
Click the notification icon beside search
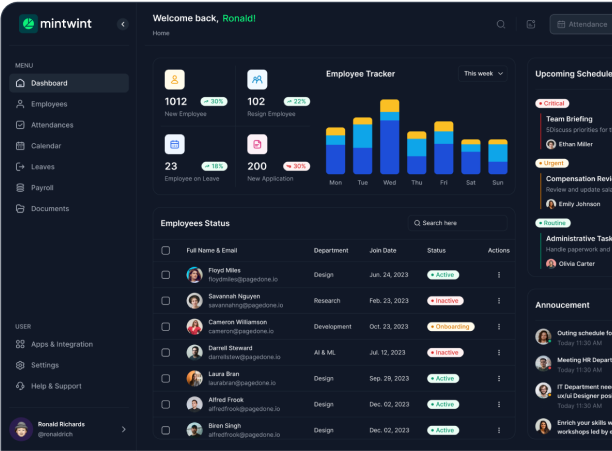click(x=531, y=24)
